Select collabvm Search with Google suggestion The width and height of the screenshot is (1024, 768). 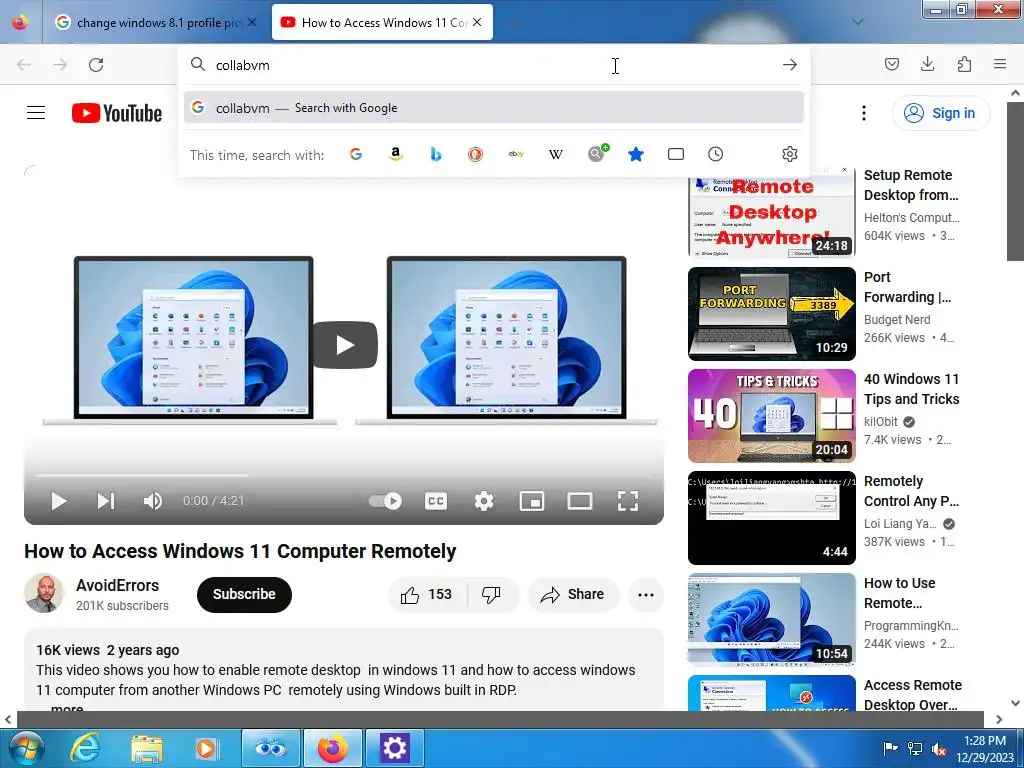coord(494,108)
